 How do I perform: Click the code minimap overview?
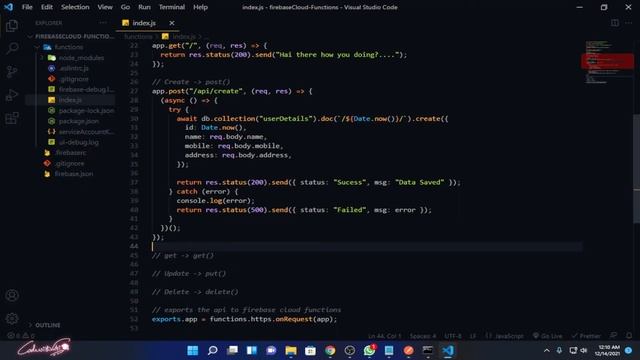[607, 61]
